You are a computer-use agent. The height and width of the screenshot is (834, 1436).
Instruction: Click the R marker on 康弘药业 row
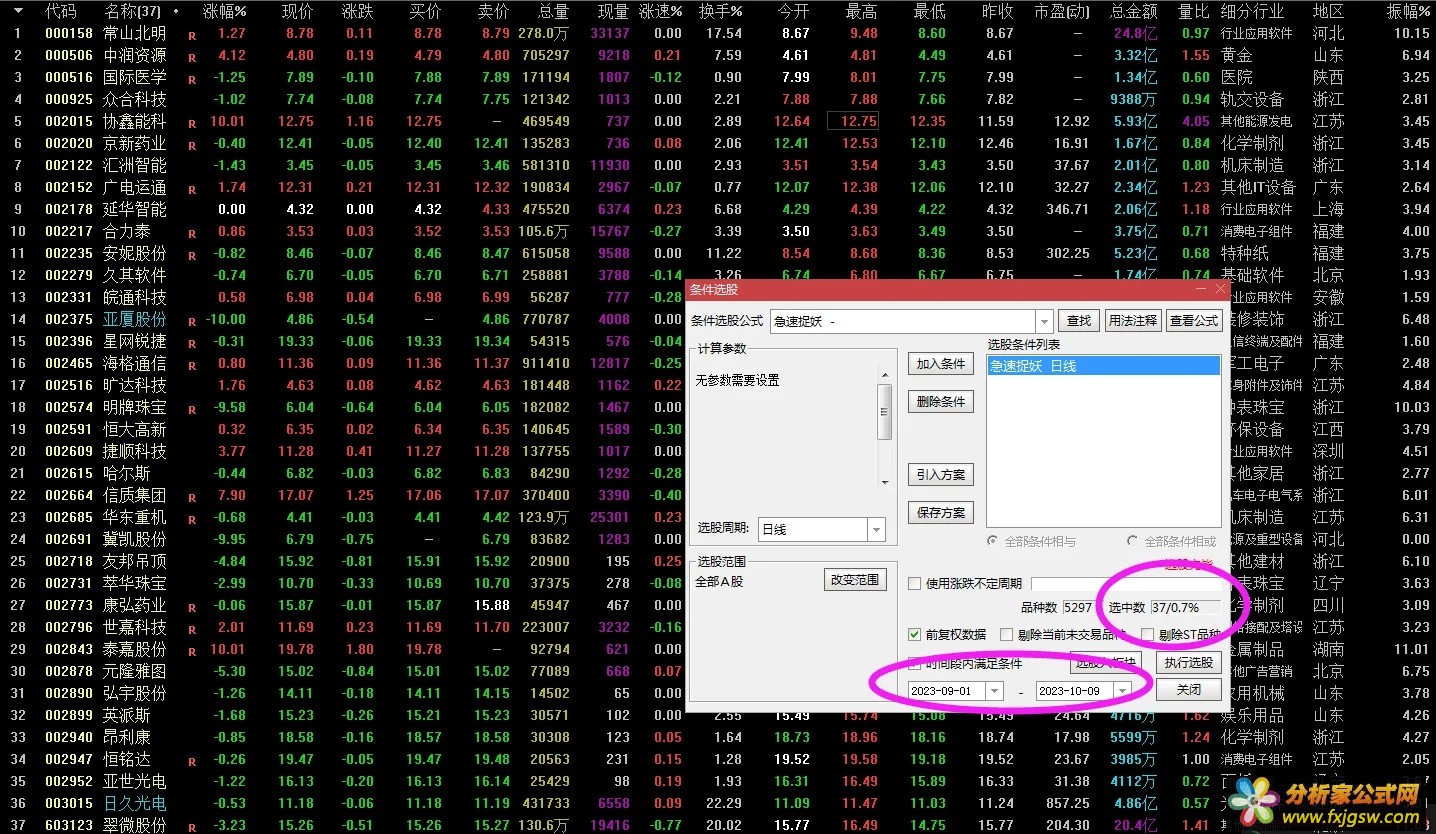[x=192, y=607]
